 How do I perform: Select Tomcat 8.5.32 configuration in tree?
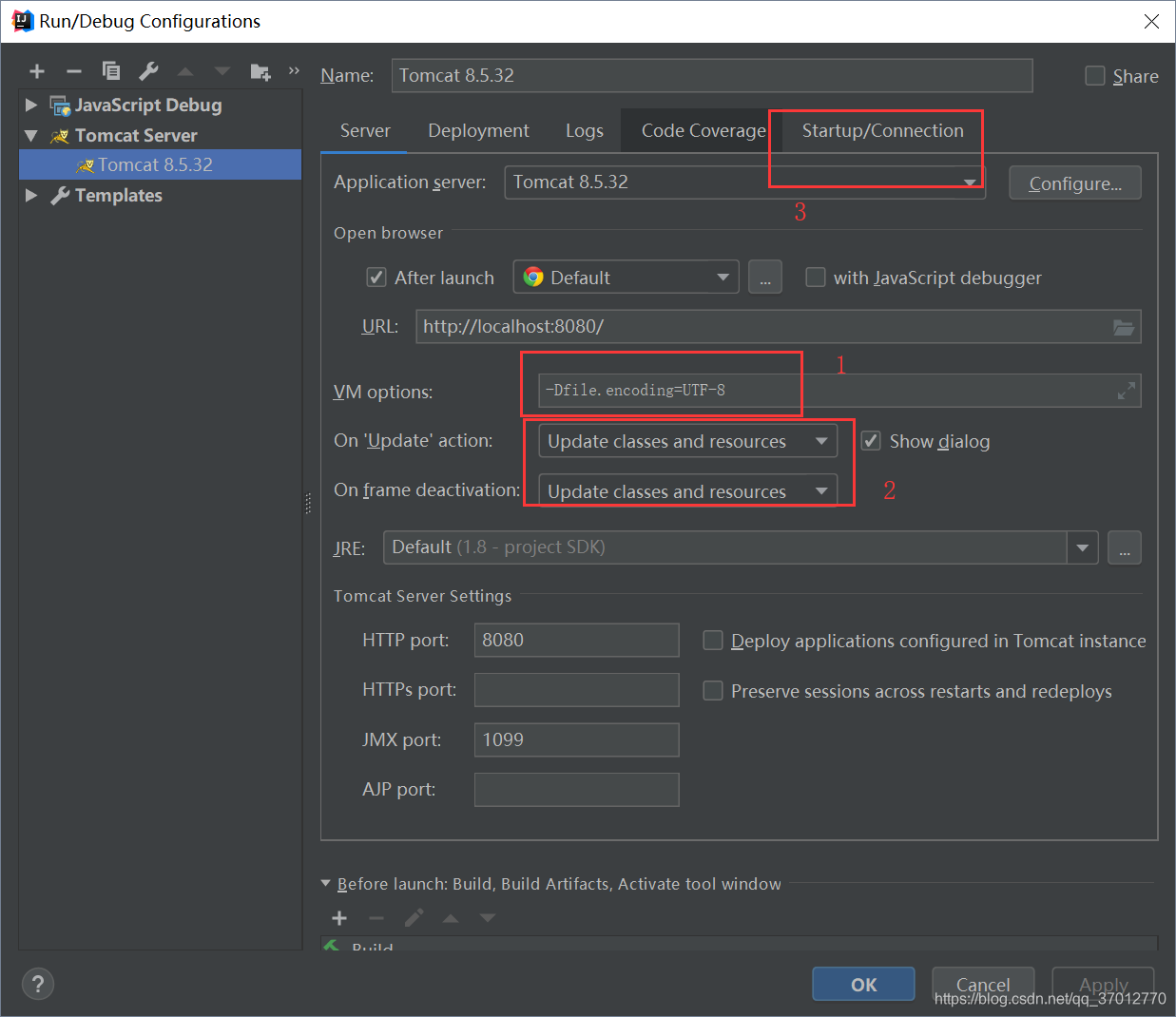160,164
